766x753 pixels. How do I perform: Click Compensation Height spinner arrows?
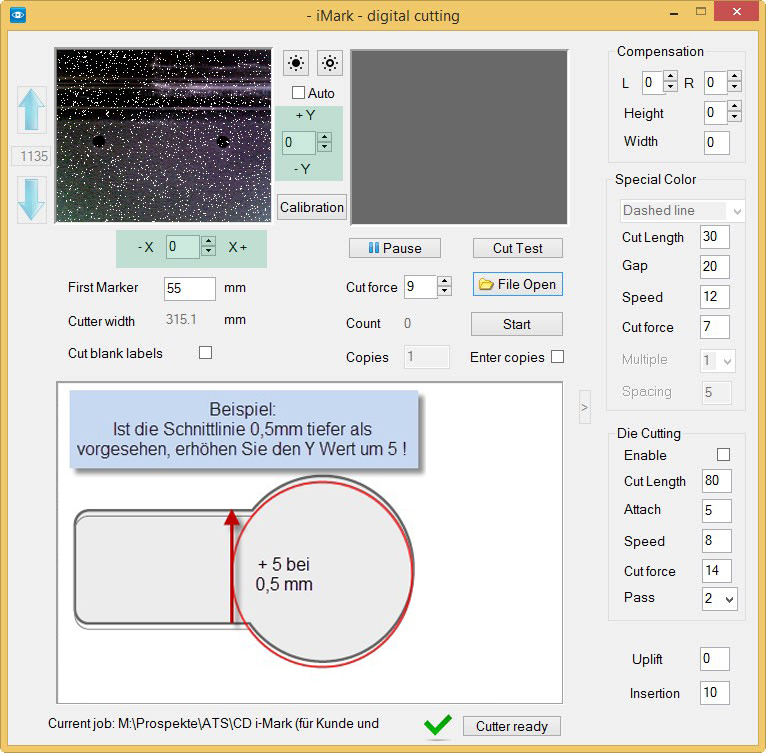point(735,111)
